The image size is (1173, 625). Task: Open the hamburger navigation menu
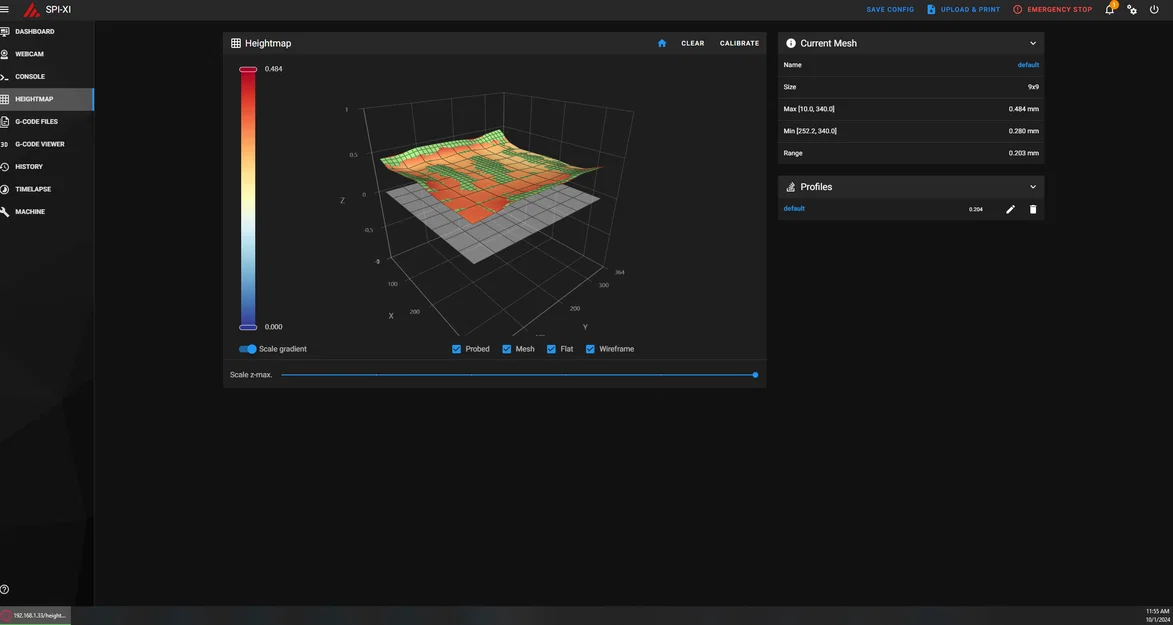(4, 10)
